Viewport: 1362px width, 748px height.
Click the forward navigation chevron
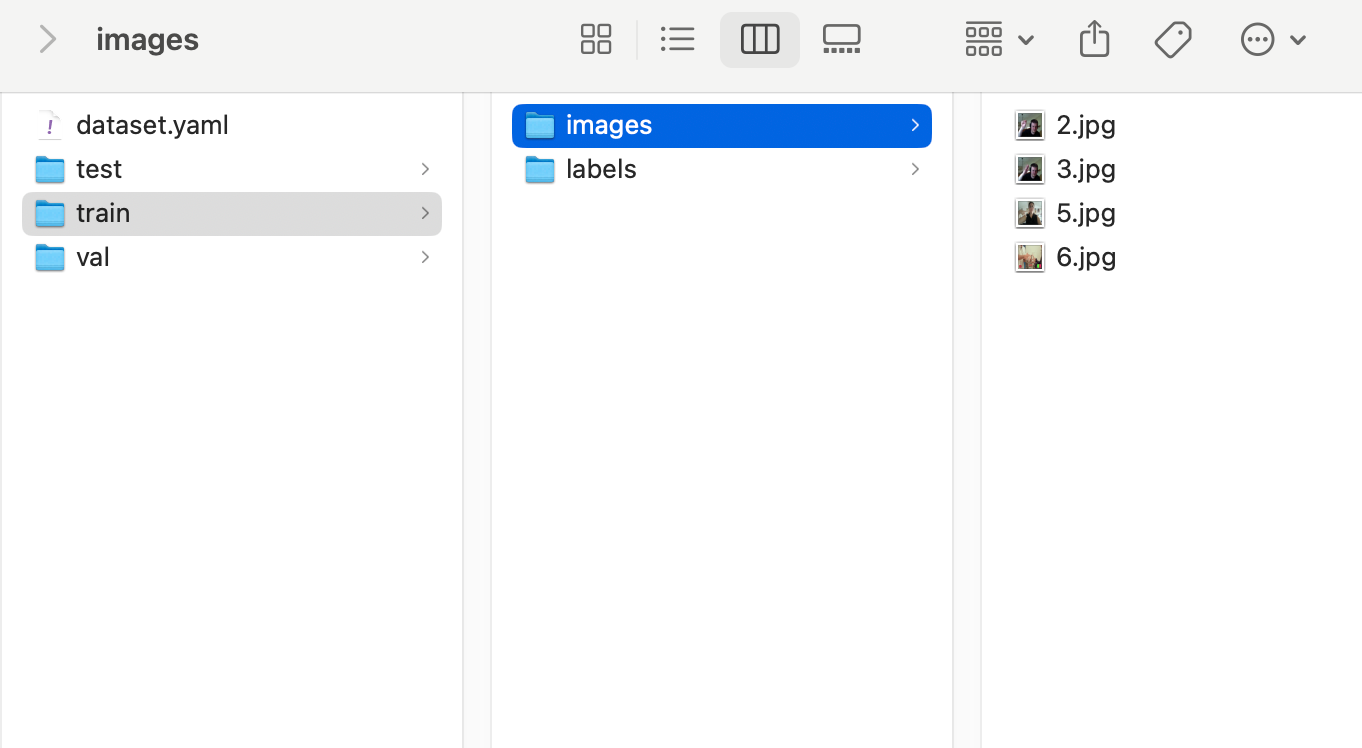tap(47, 40)
